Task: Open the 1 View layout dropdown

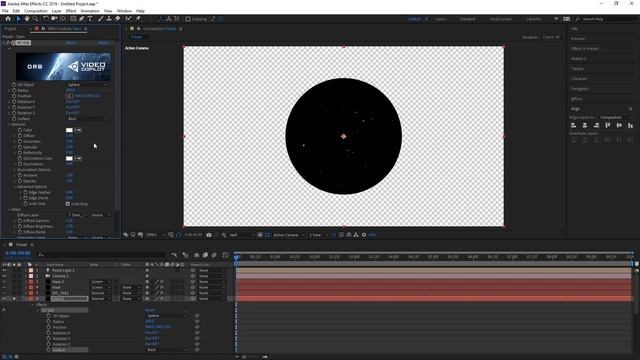Action: pyautogui.click(x=318, y=235)
